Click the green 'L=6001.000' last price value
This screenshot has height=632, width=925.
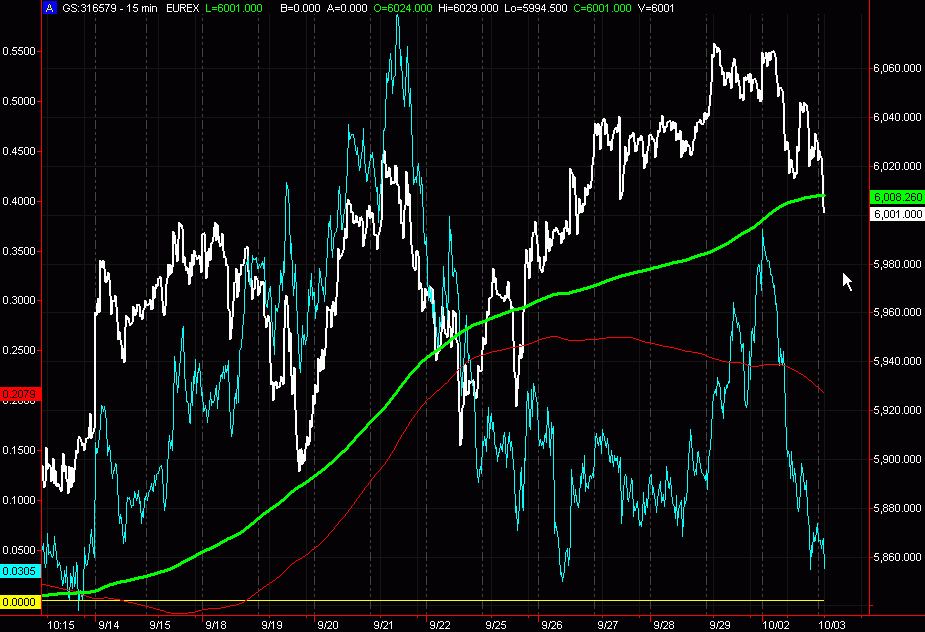pyautogui.click(x=234, y=8)
